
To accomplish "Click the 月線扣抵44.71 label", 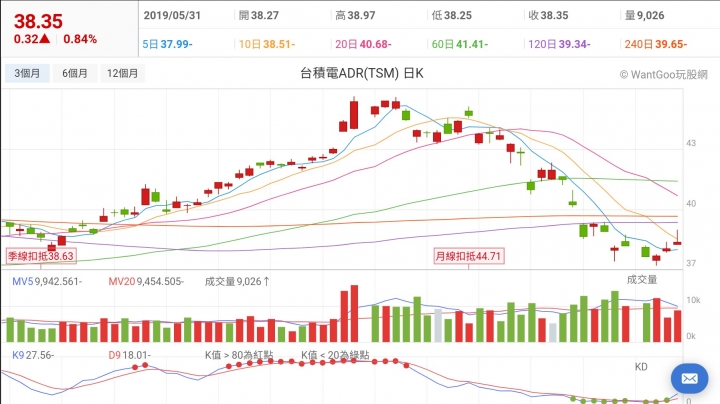I will [468, 256].
